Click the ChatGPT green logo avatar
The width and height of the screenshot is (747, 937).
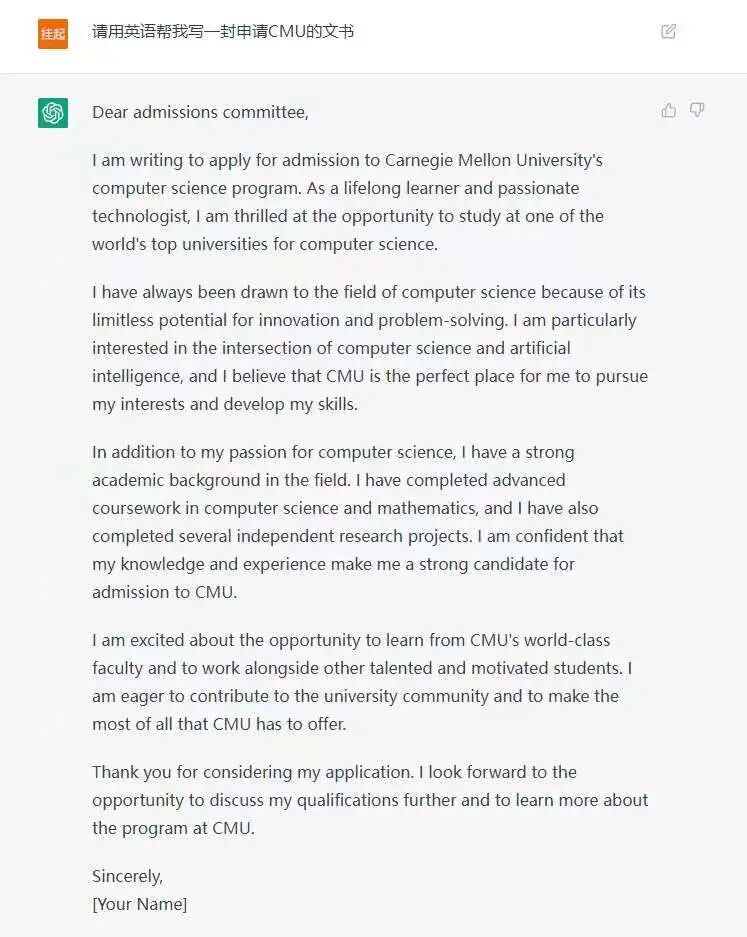coord(53,113)
